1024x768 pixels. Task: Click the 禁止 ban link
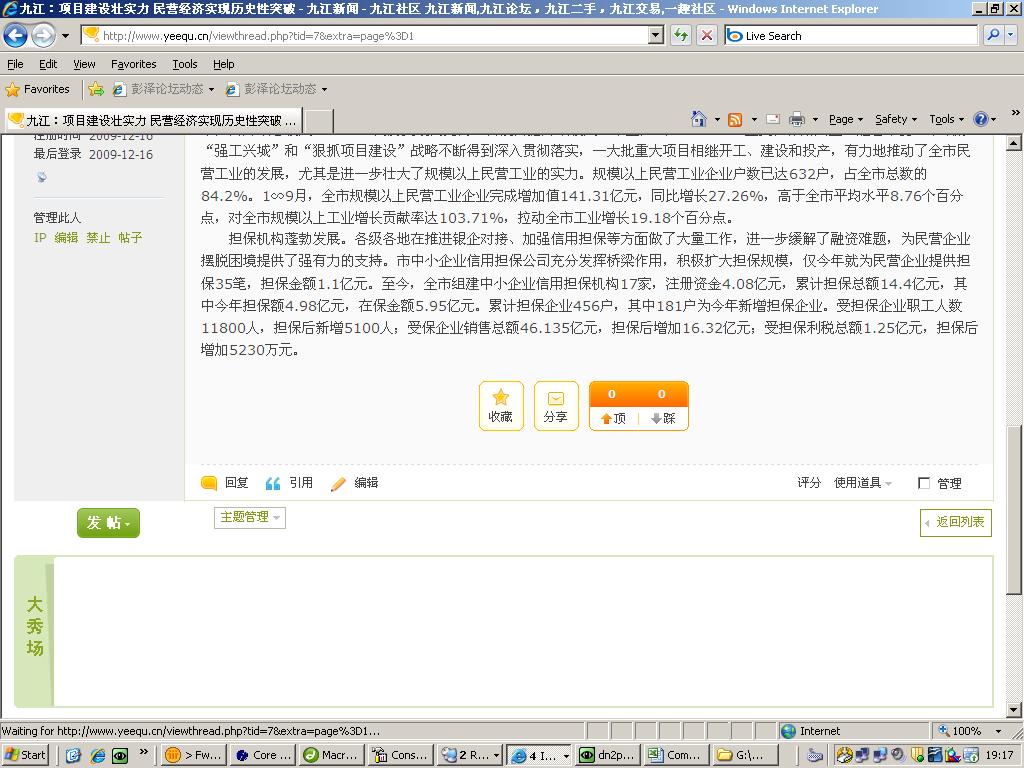pos(98,238)
